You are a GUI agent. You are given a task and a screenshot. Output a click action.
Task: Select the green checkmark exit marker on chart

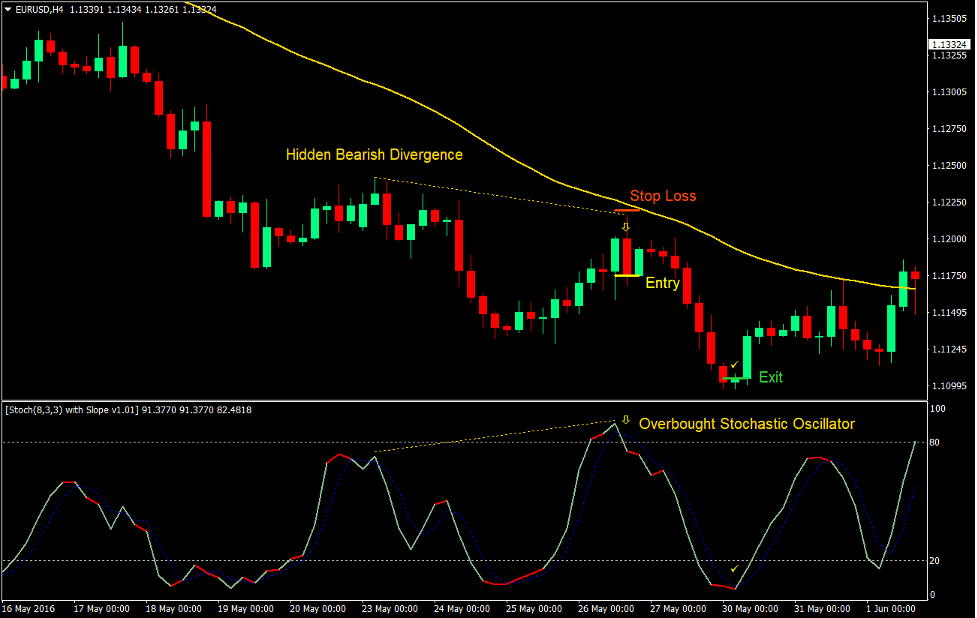pos(735,364)
